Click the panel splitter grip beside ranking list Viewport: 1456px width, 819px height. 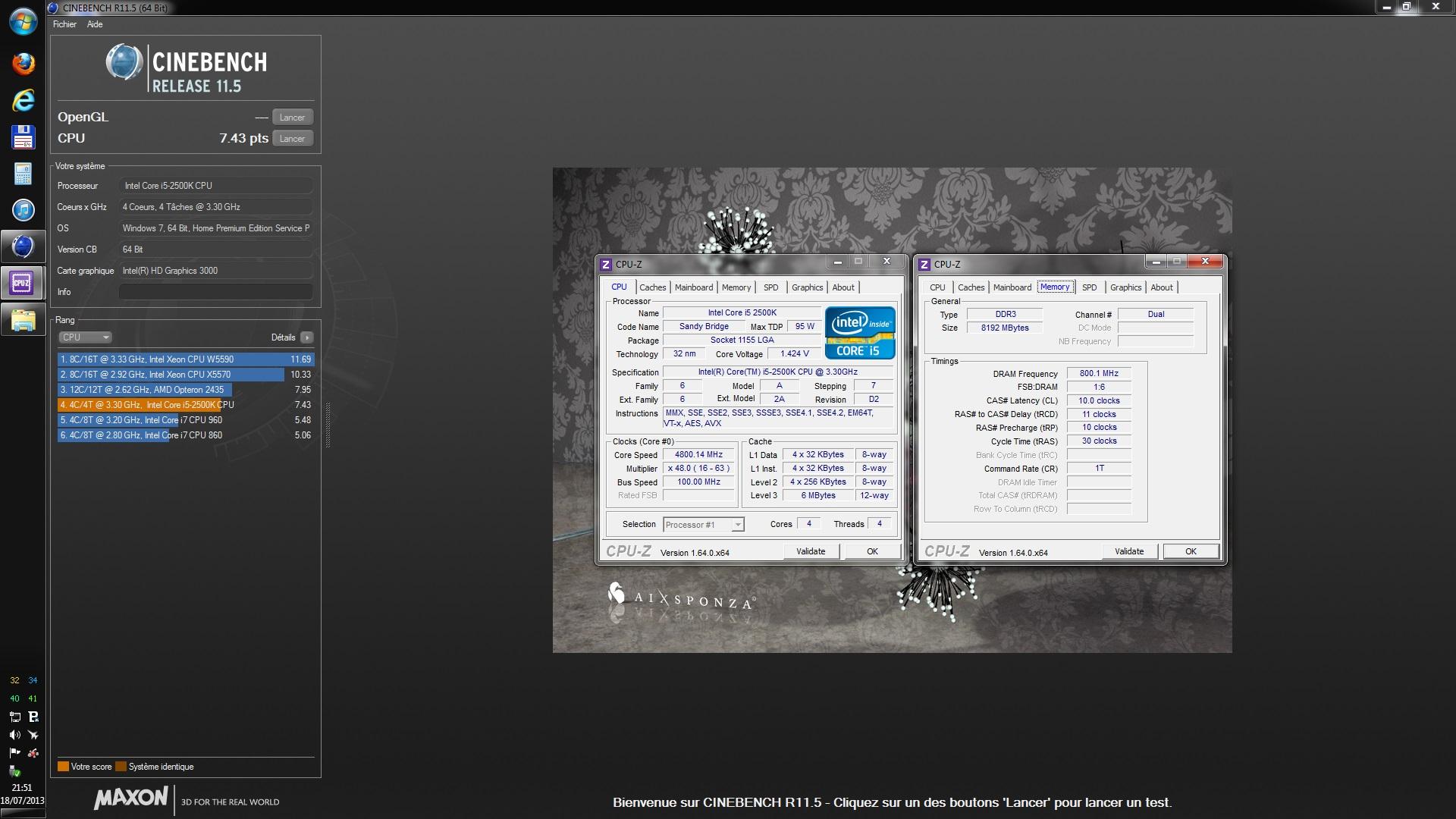tap(328, 425)
